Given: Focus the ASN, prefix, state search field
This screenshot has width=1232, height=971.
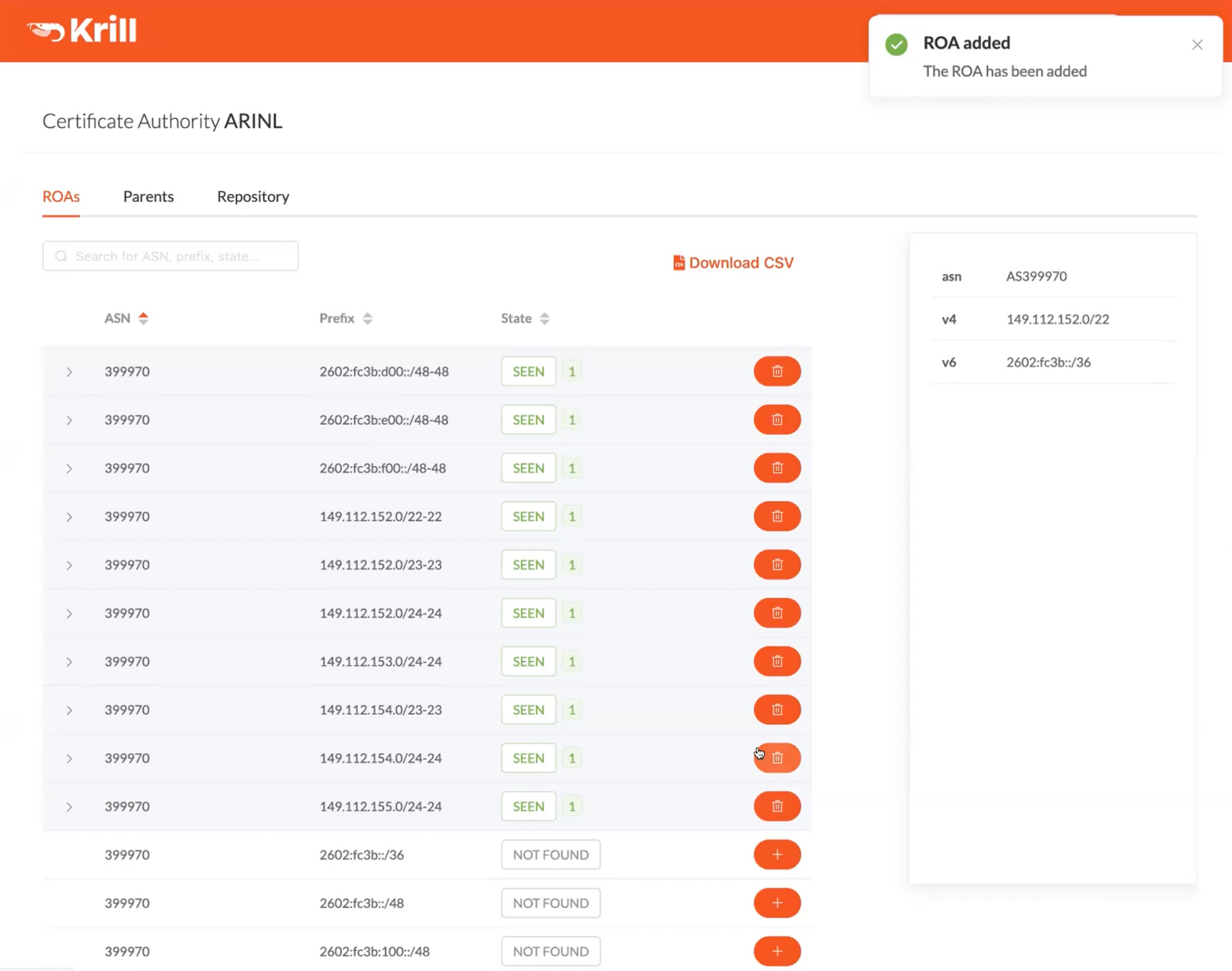Looking at the screenshot, I should (x=171, y=256).
